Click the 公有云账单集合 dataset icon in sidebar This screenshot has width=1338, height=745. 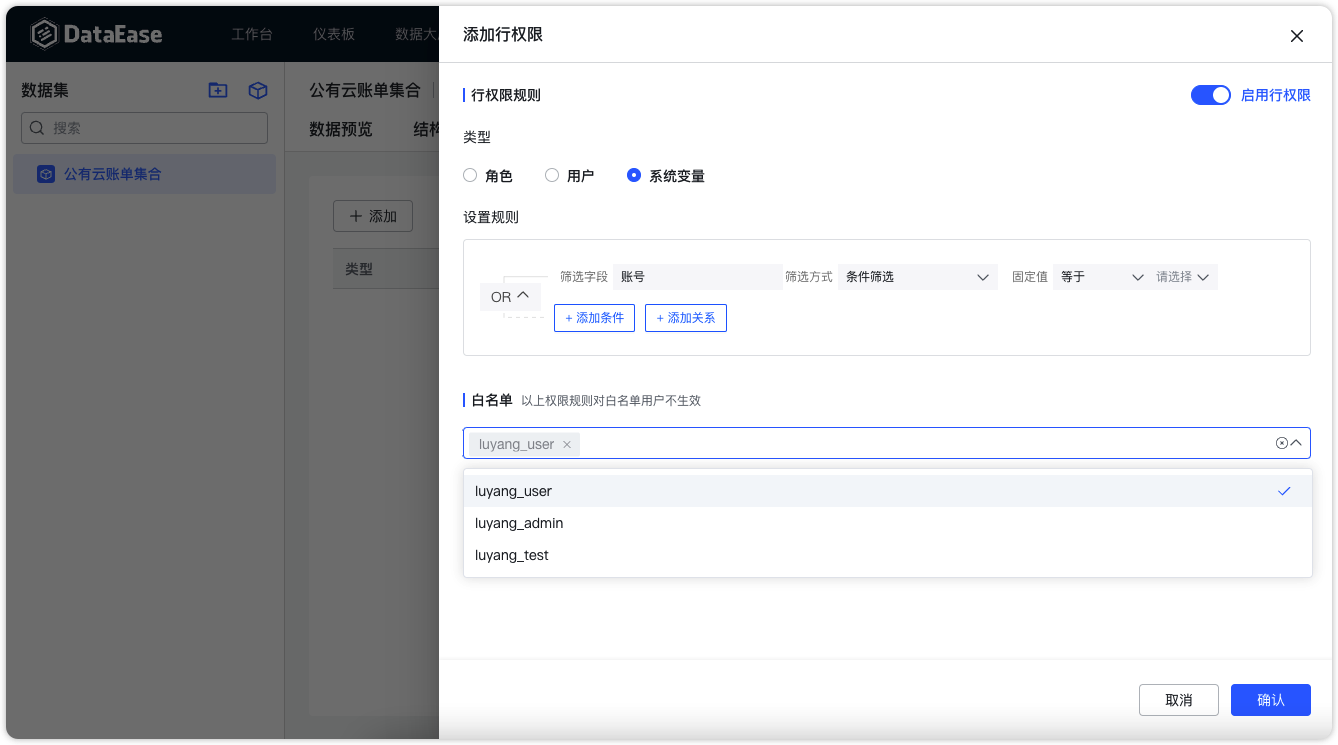(46, 174)
